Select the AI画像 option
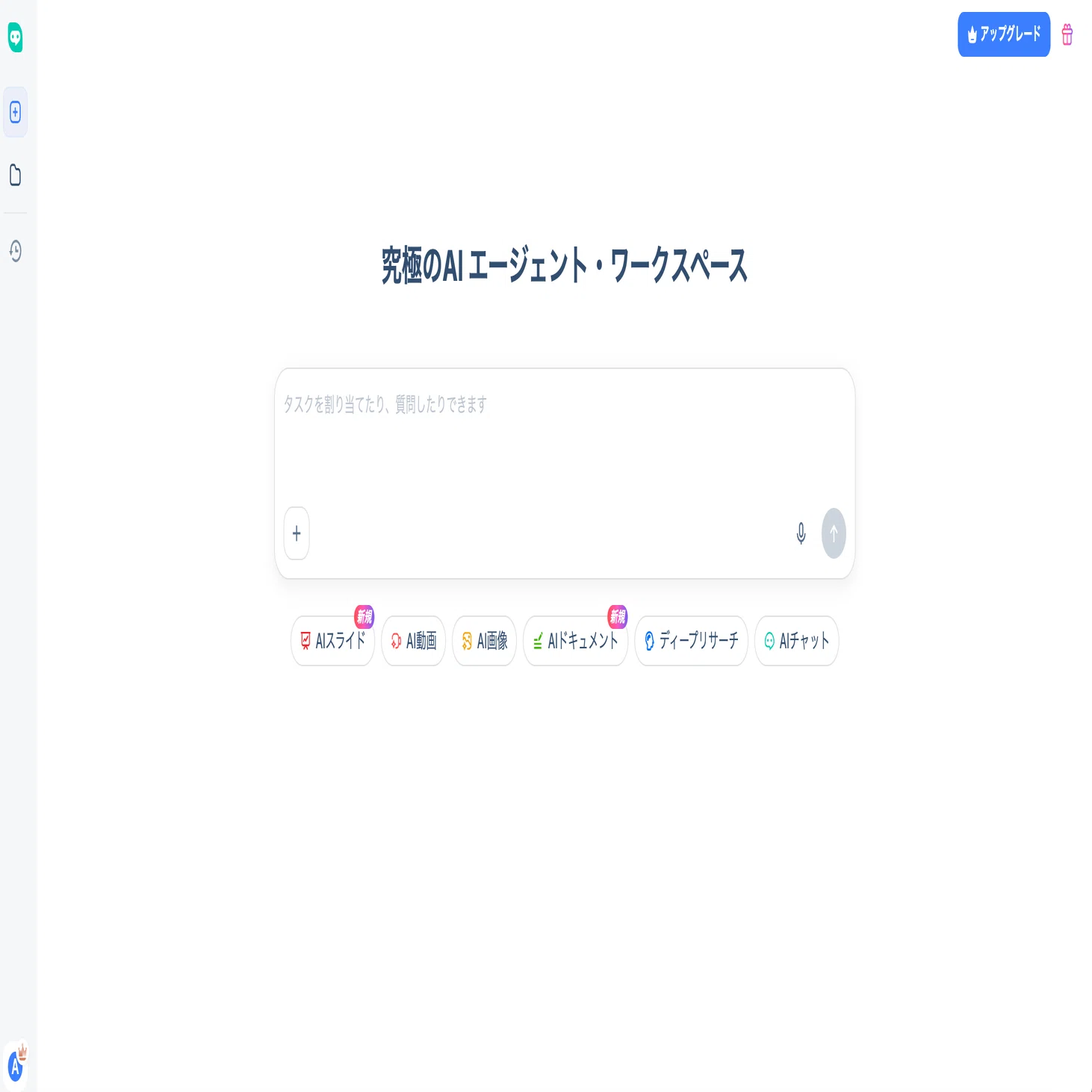Image resolution: width=1092 pixels, height=1092 pixels. (484, 641)
